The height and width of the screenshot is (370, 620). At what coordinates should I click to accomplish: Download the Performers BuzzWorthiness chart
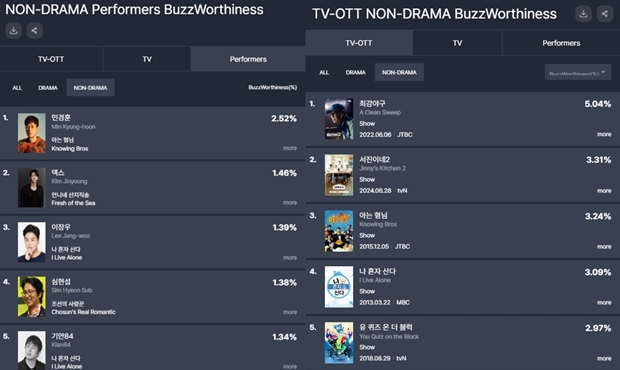click(x=13, y=30)
